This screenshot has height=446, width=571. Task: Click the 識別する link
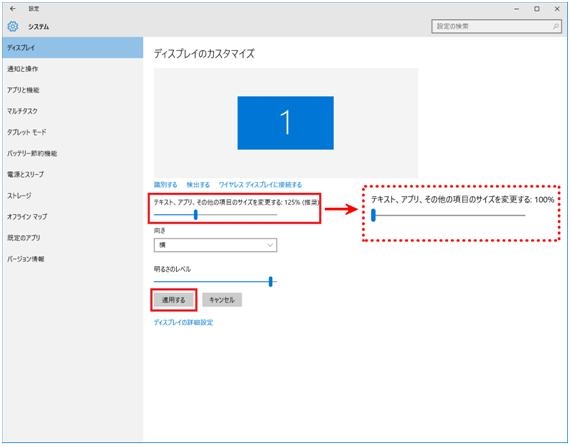[x=165, y=185]
